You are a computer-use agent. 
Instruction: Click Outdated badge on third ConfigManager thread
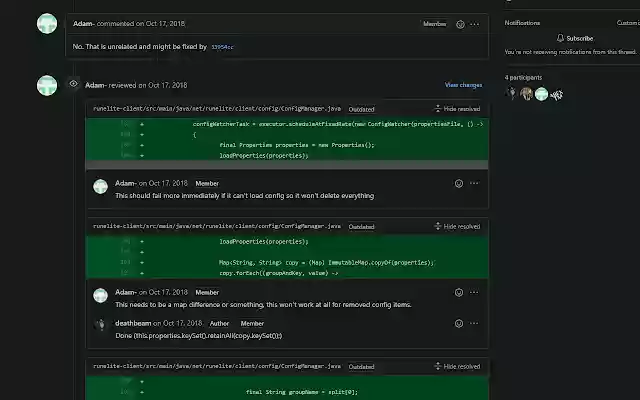(x=361, y=367)
